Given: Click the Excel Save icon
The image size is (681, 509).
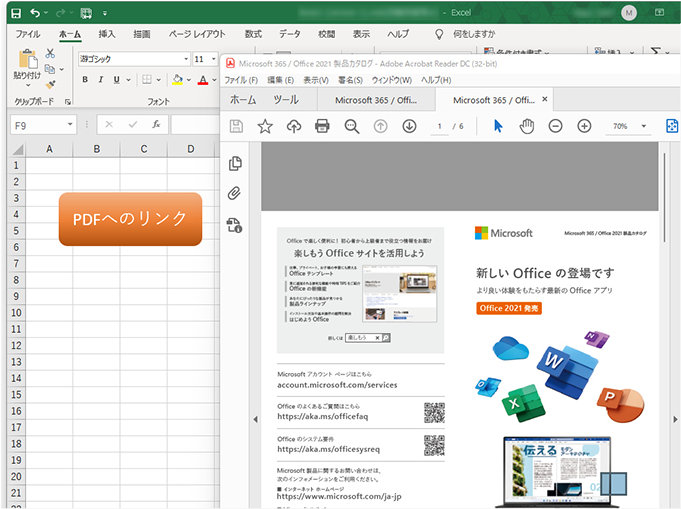Looking at the screenshot, I should pyautogui.click(x=16, y=13).
